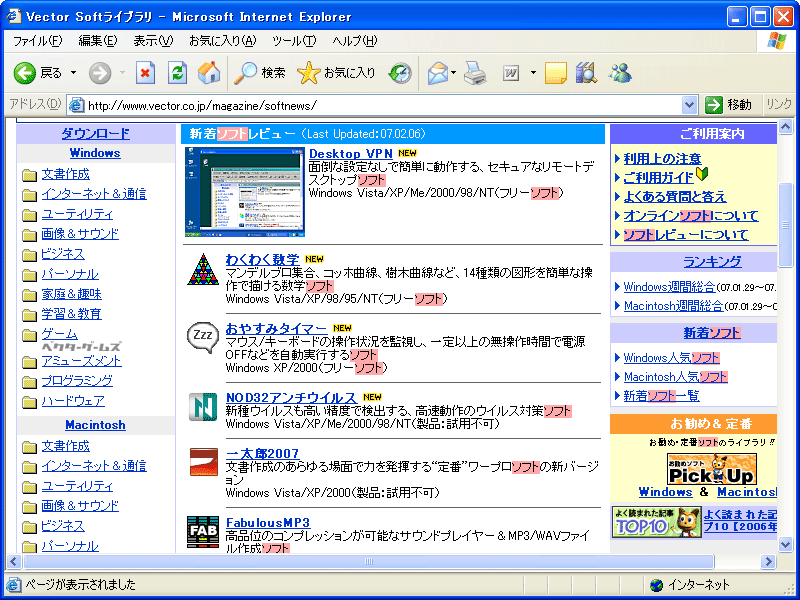Image resolution: width=800 pixels, height=600 pixels.
Task: Click the Edit with Word toolbar icon
Action: pyautogui.click(x=511, y=73)
